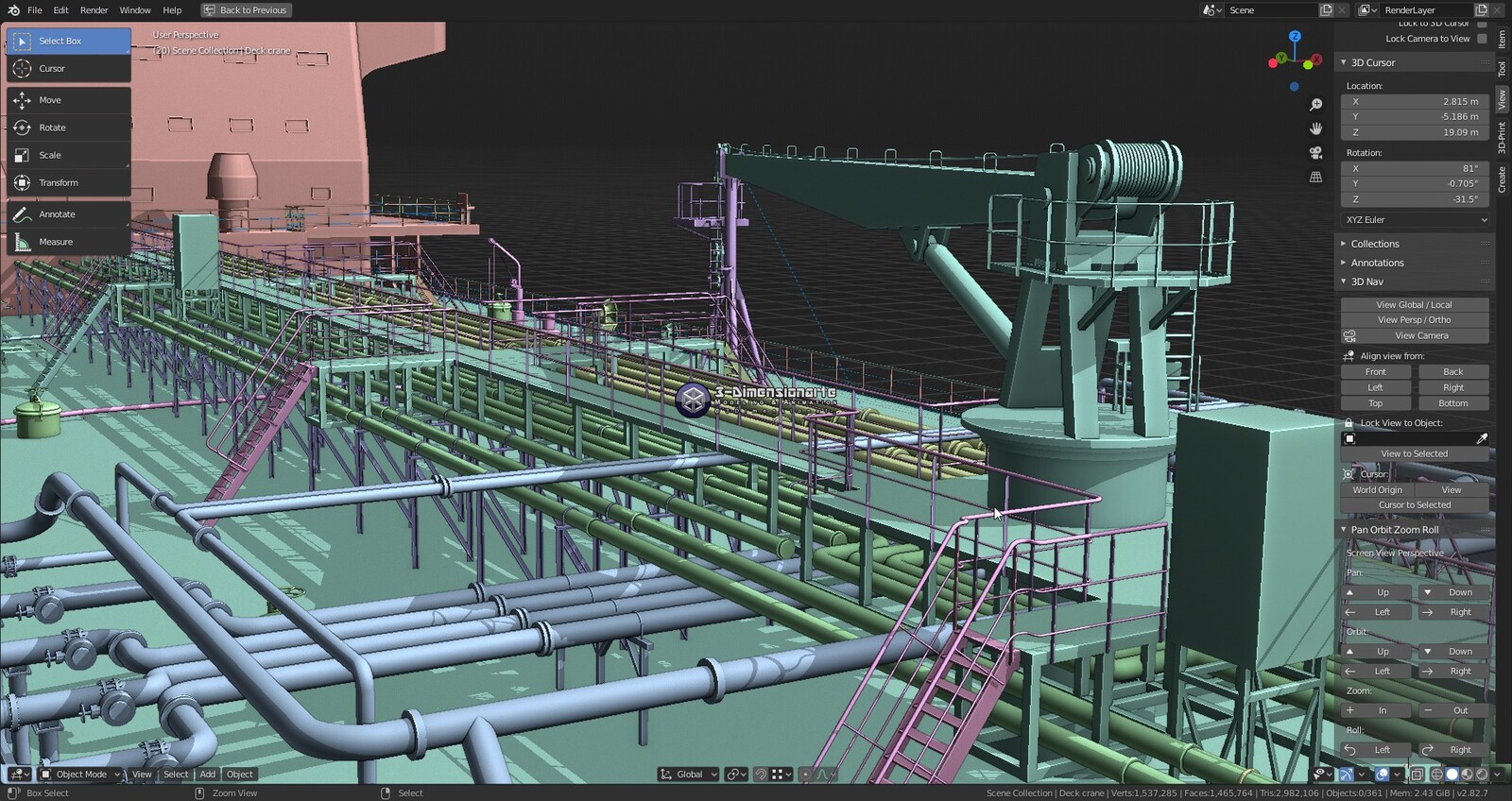1512x801 pixels.
Task: Choose the Move tool
Action: tap(69, 99)
